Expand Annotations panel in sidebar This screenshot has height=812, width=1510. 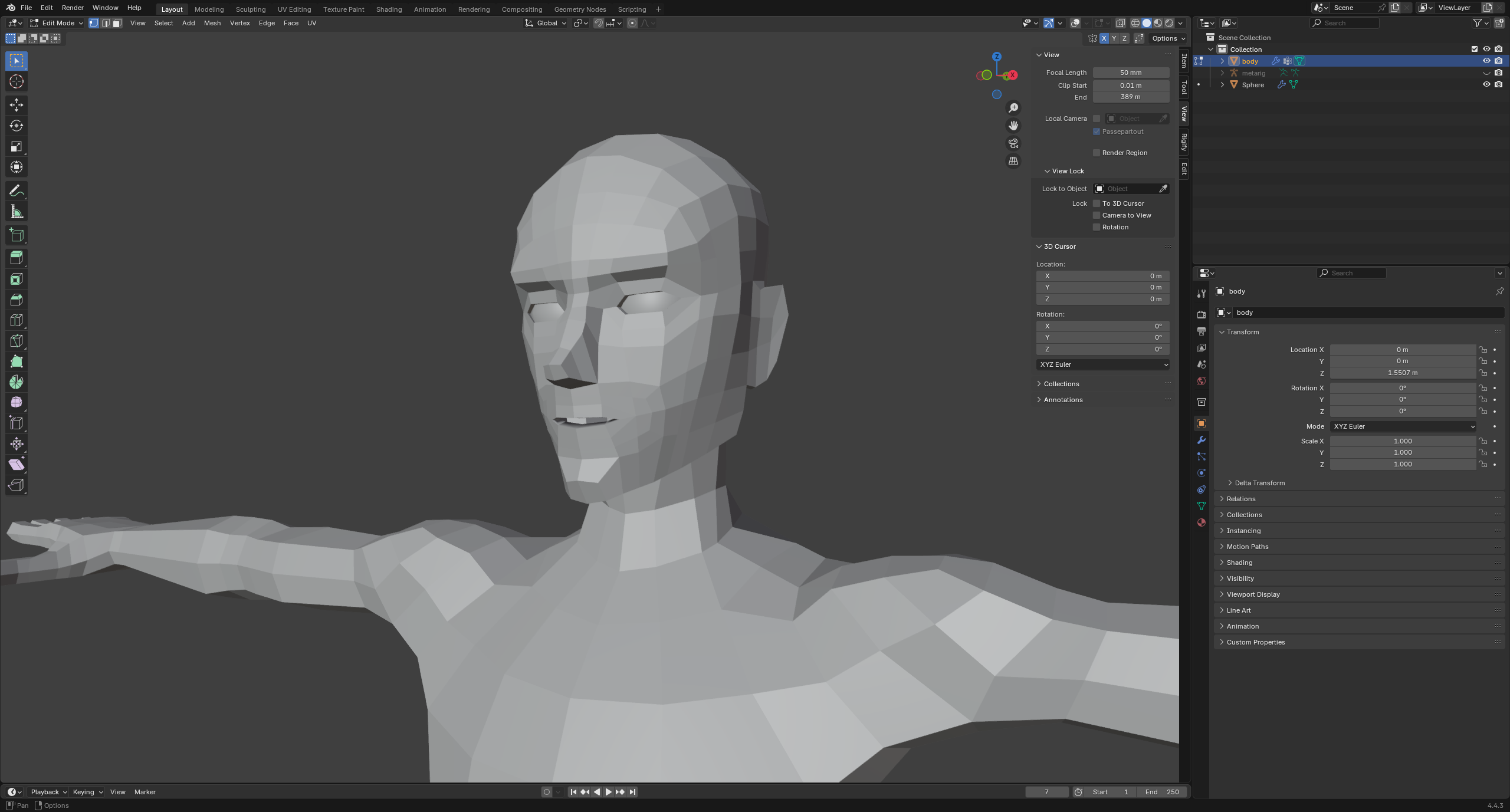(x=1063, y=400)
